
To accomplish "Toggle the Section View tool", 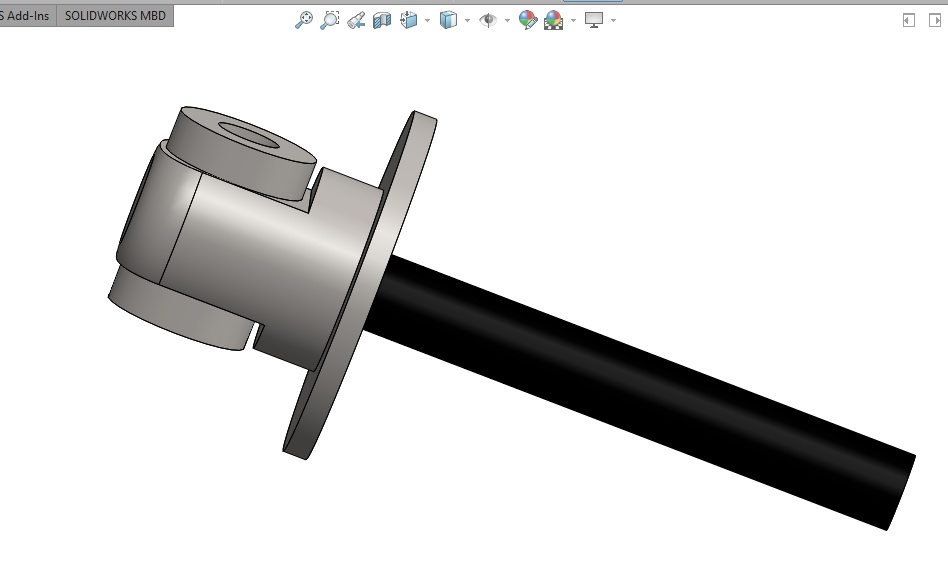I will click(382, 20).
